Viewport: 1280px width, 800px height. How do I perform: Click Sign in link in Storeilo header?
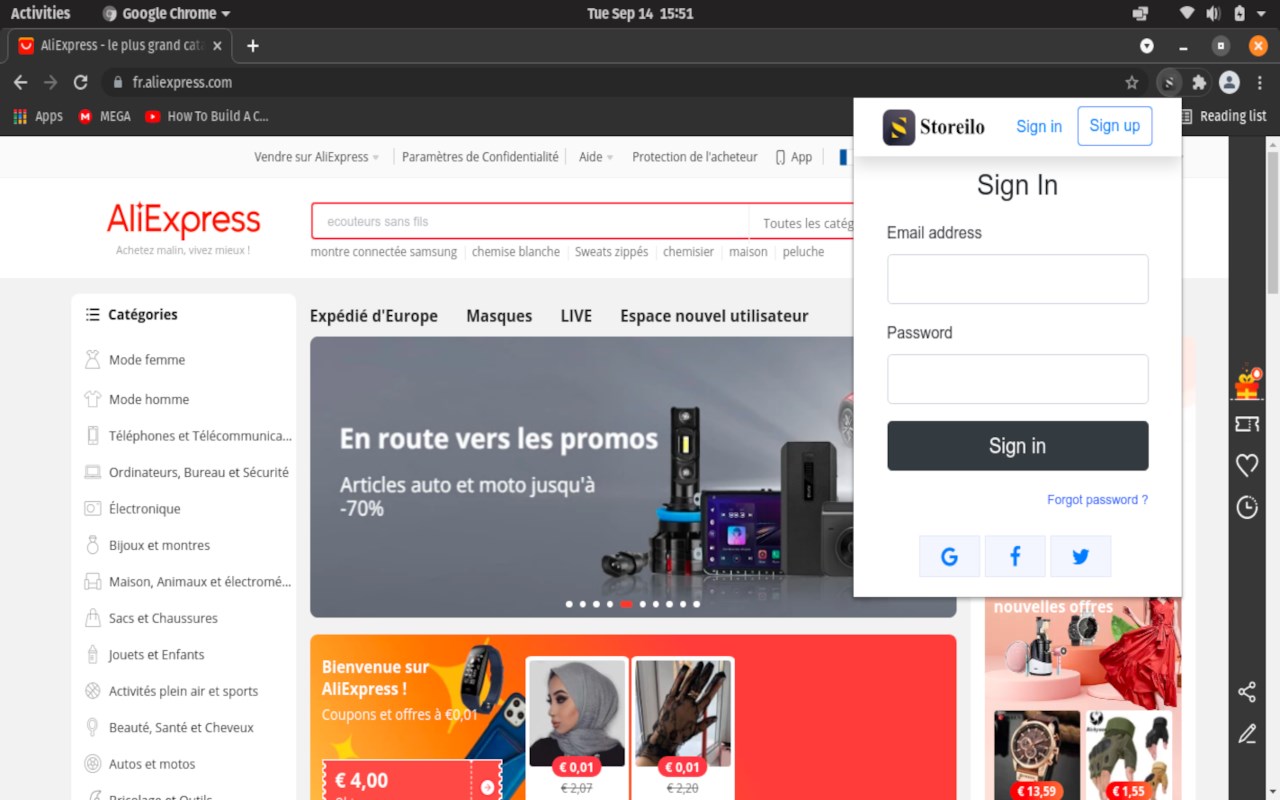click(x=1039, y=126)
